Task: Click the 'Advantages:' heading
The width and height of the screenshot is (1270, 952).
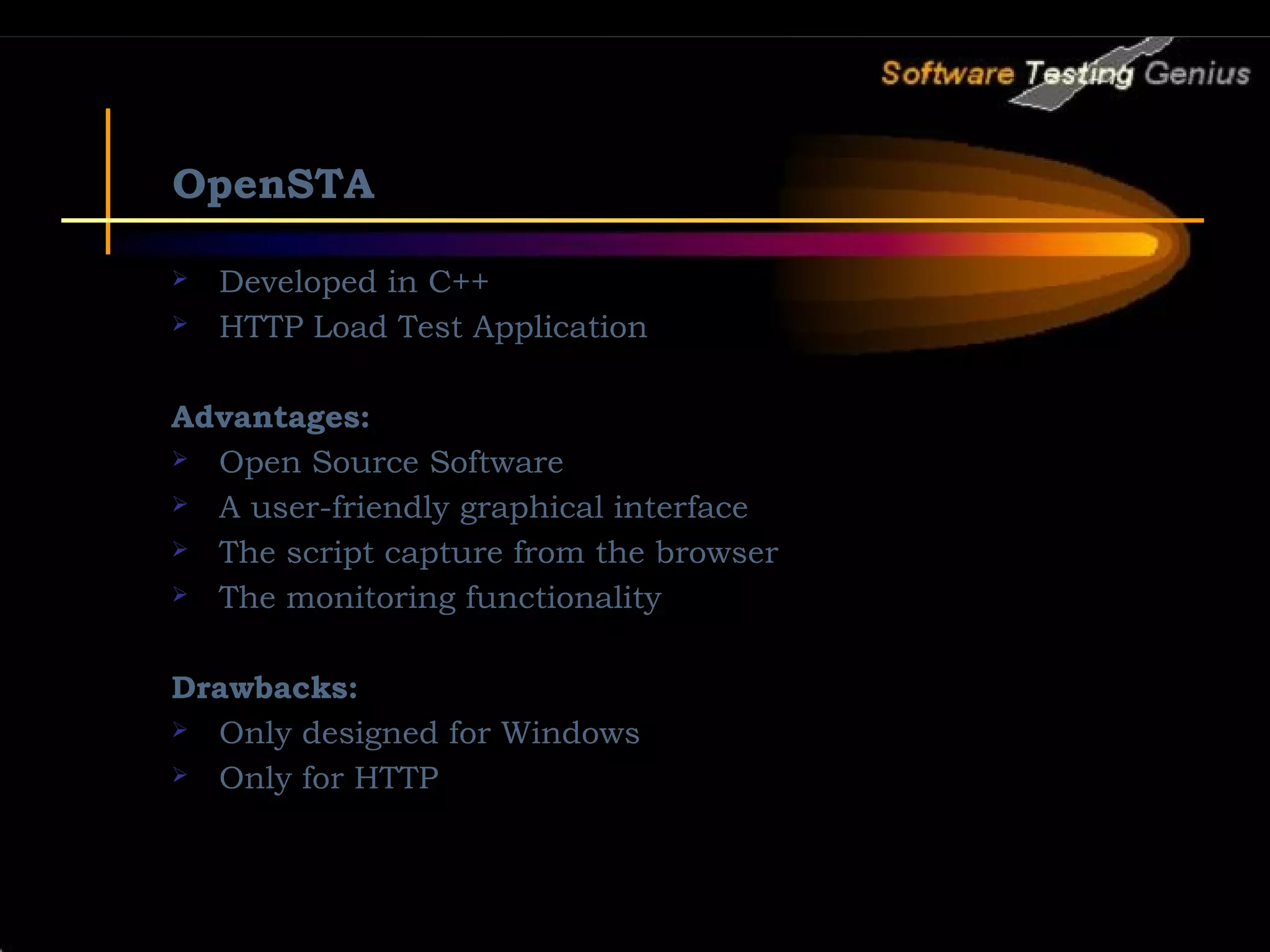Action: pos(270,416)
